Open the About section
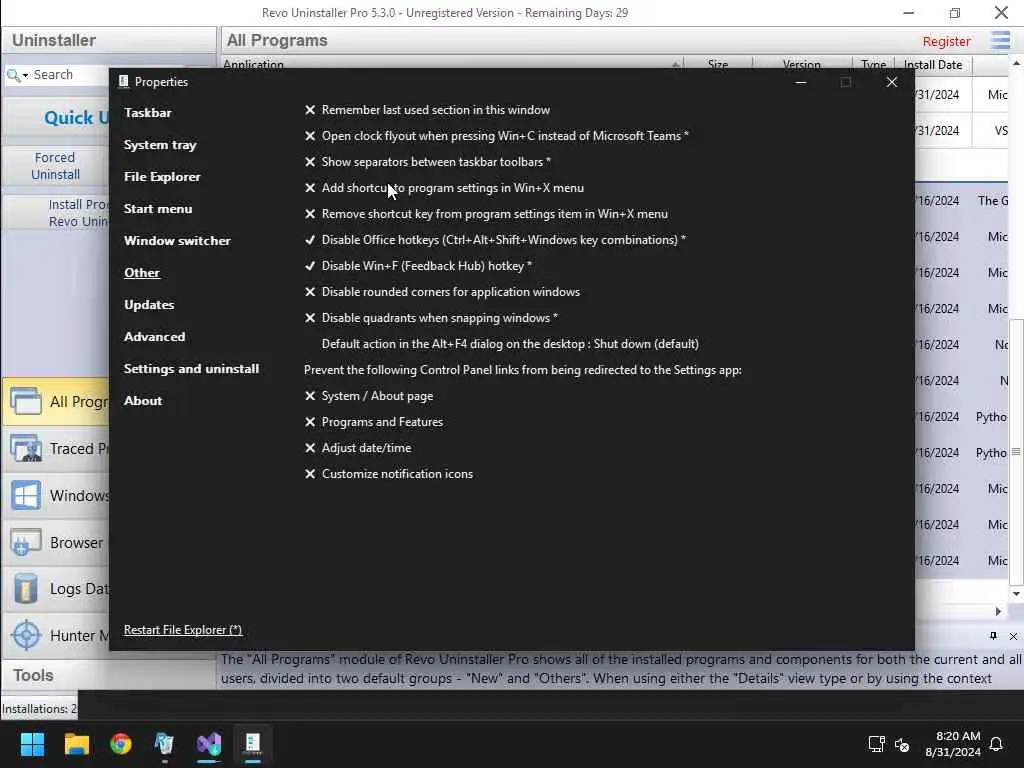The image size is (1024, 768). 143,401
